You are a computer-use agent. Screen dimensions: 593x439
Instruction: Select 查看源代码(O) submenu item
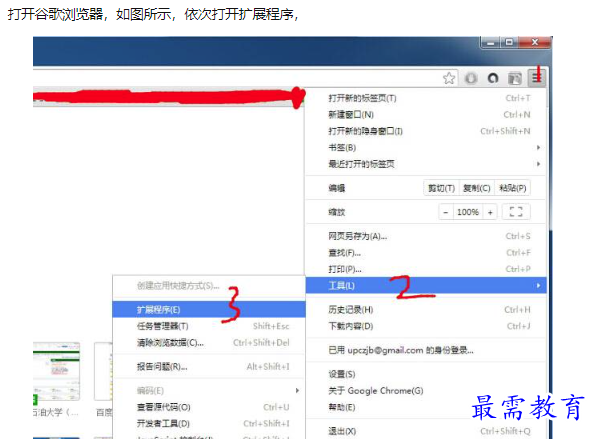[209, 407]
